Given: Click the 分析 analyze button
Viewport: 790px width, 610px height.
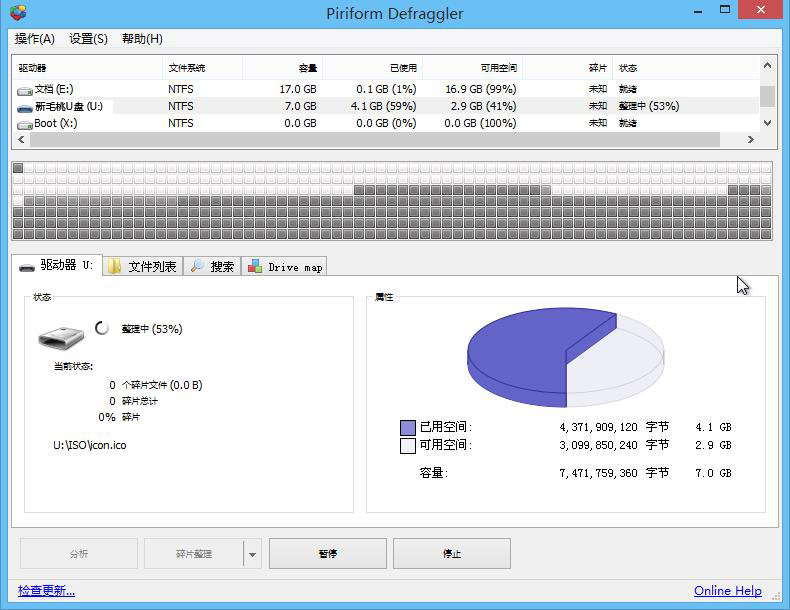Looking at the screenshot, I should [79, 554].
